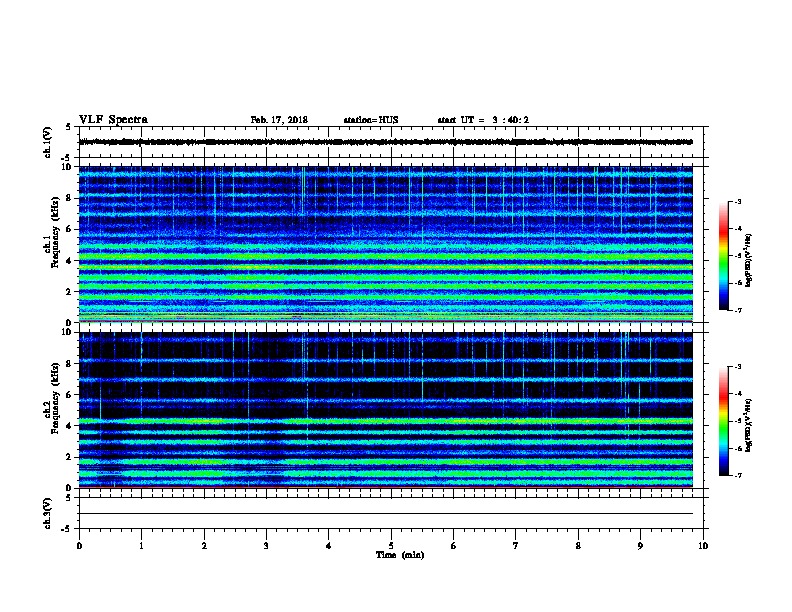Viewport: 792px width, 612px height.
Task: Click the time axis tick label "10"
Action: point(703,546)
